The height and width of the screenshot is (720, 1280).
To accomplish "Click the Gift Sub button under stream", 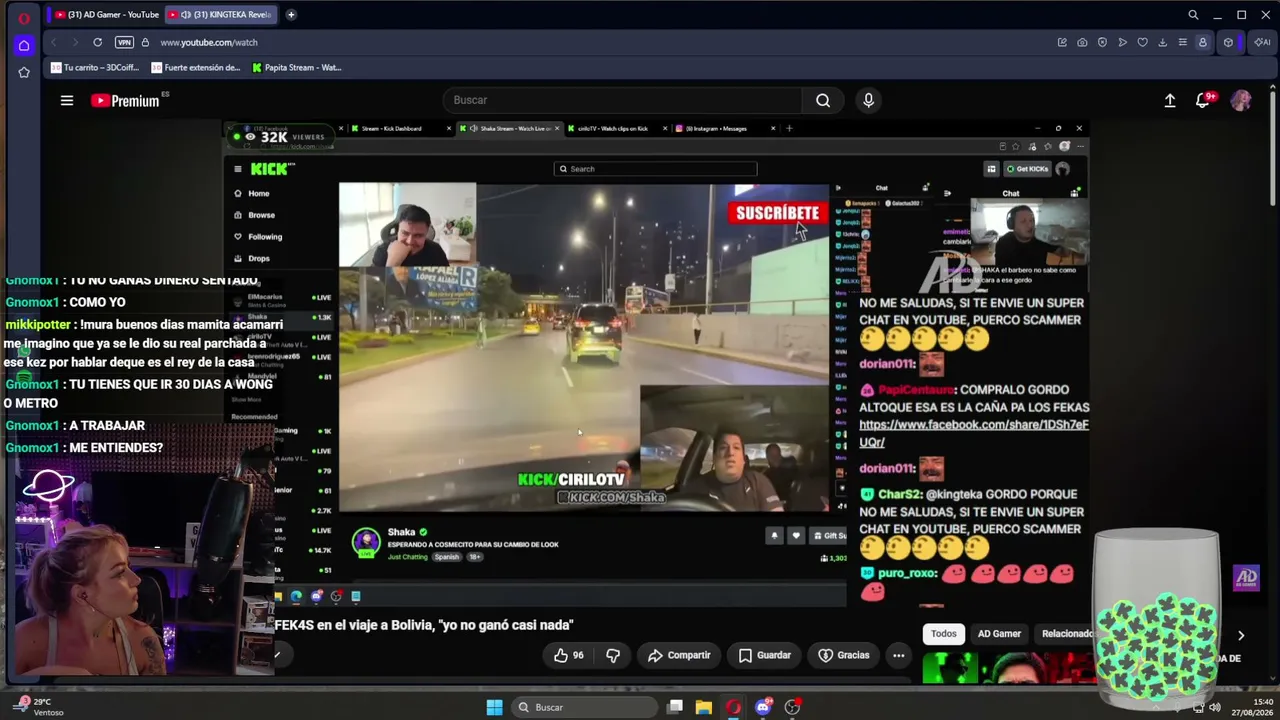I will 831,536.
